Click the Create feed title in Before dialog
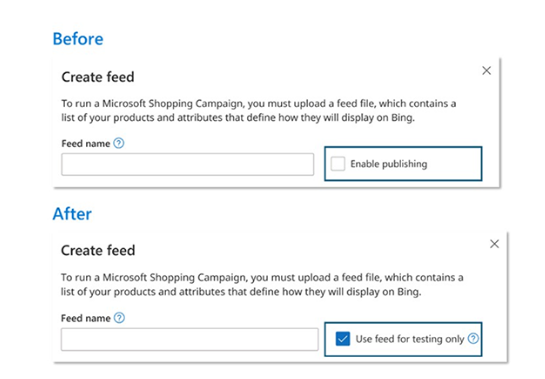545x379 pixels. point(98,77)
